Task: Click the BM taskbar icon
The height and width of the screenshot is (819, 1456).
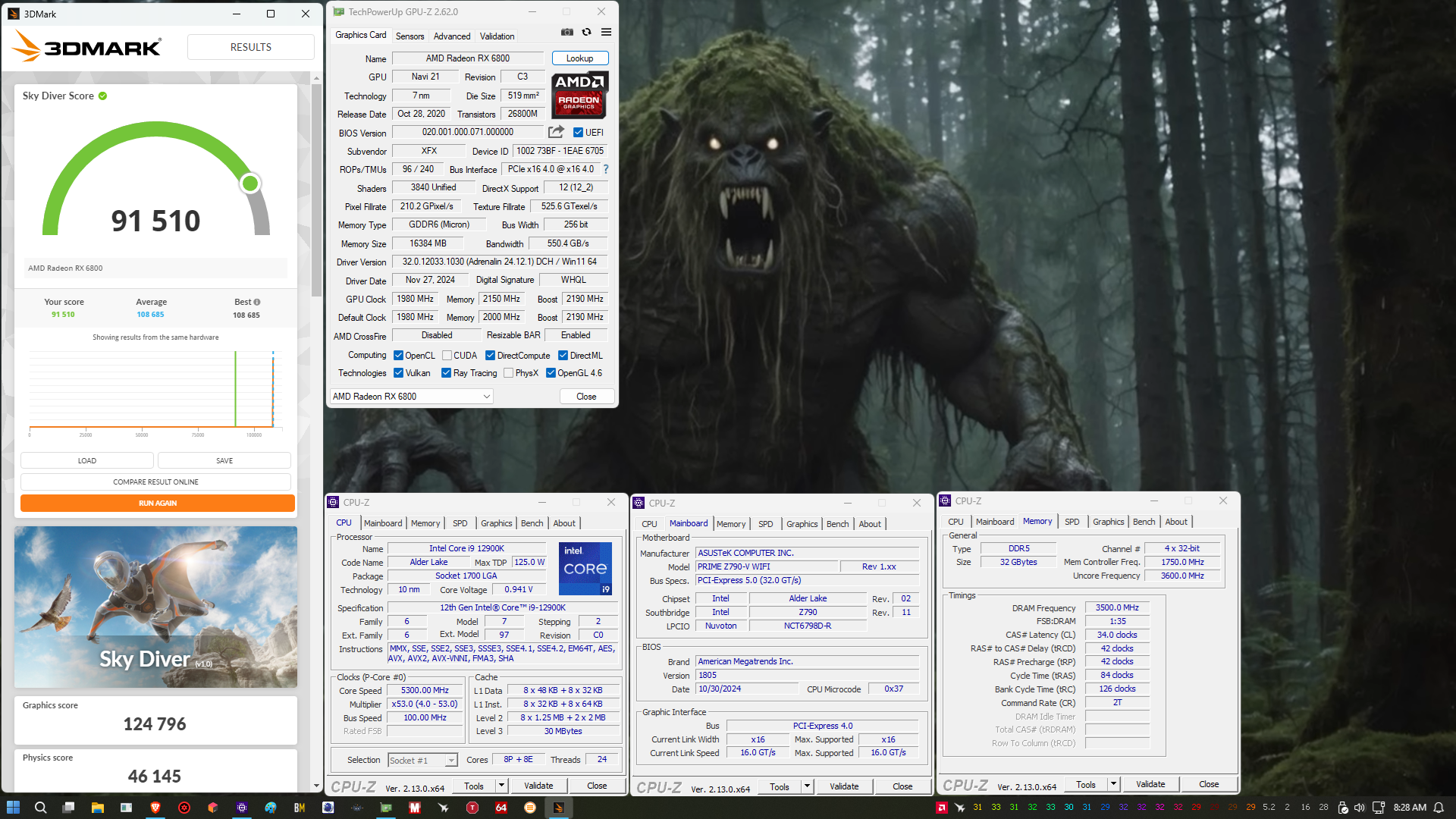Action: click(300, 808)
